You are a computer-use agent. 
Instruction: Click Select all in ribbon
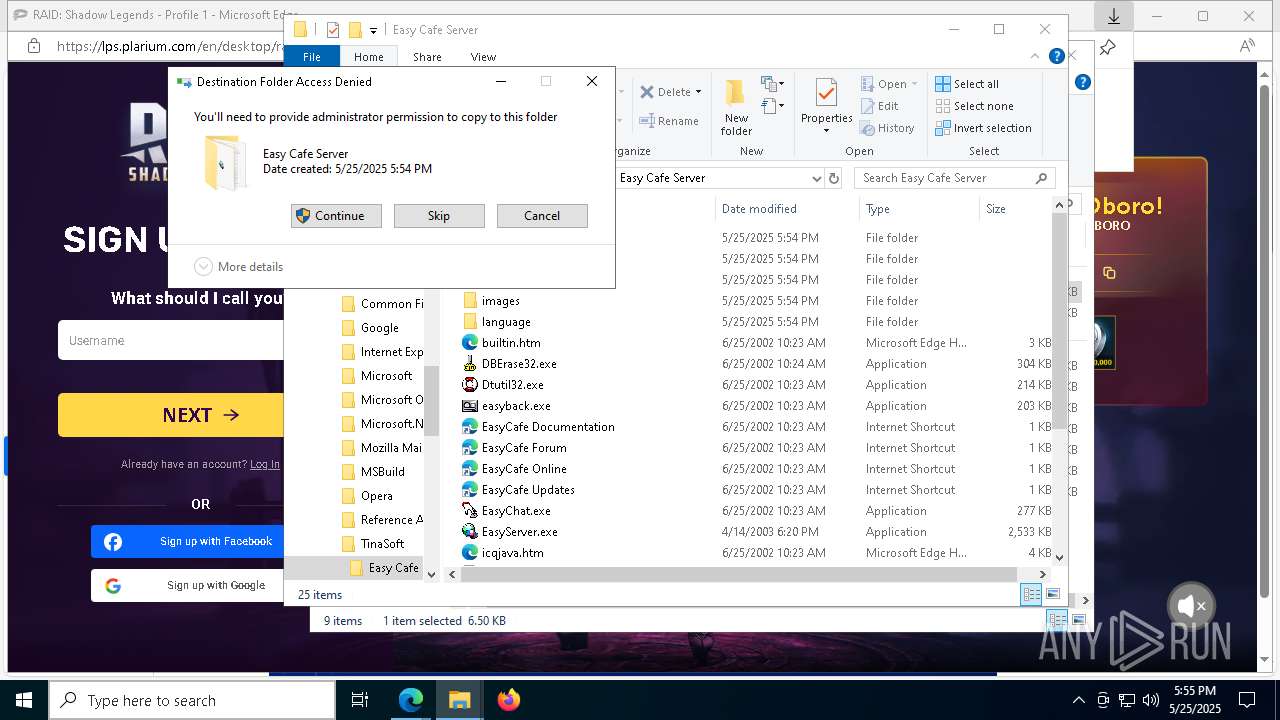pos(967,84)
